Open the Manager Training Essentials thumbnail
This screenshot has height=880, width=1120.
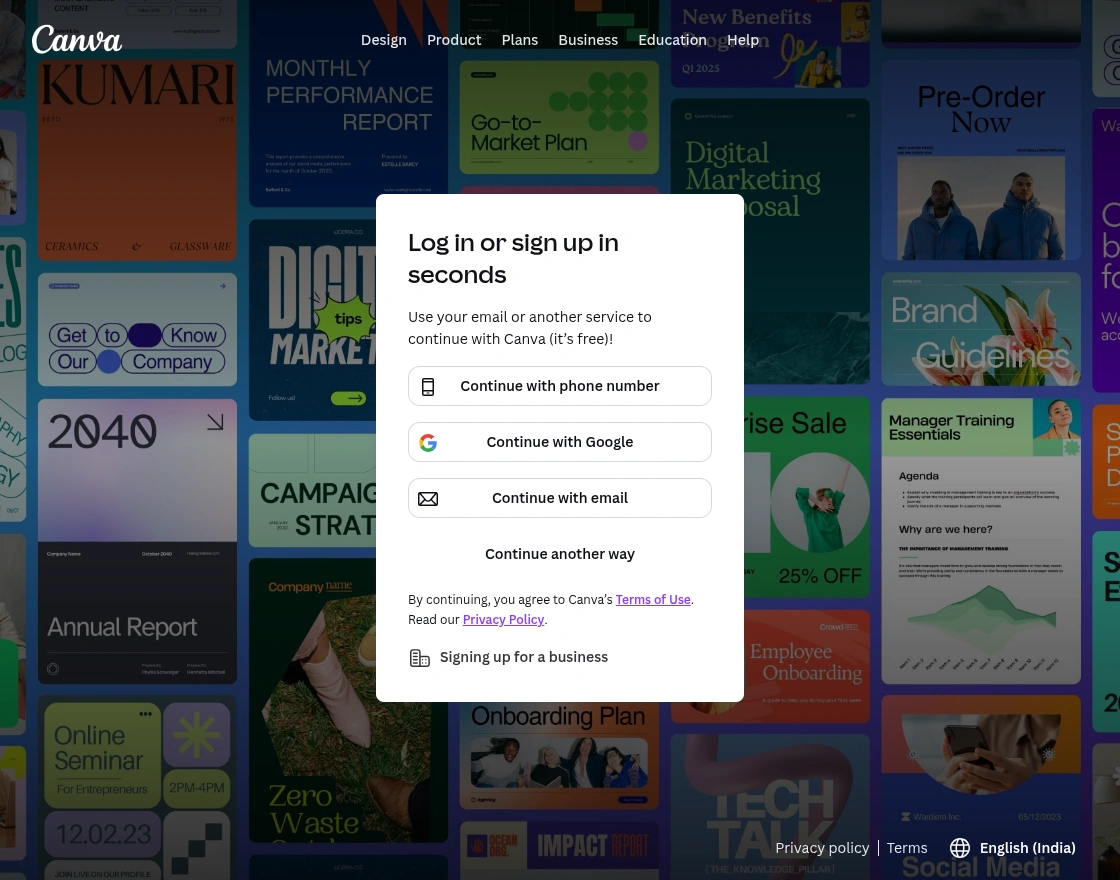click(x=981, y=541)
